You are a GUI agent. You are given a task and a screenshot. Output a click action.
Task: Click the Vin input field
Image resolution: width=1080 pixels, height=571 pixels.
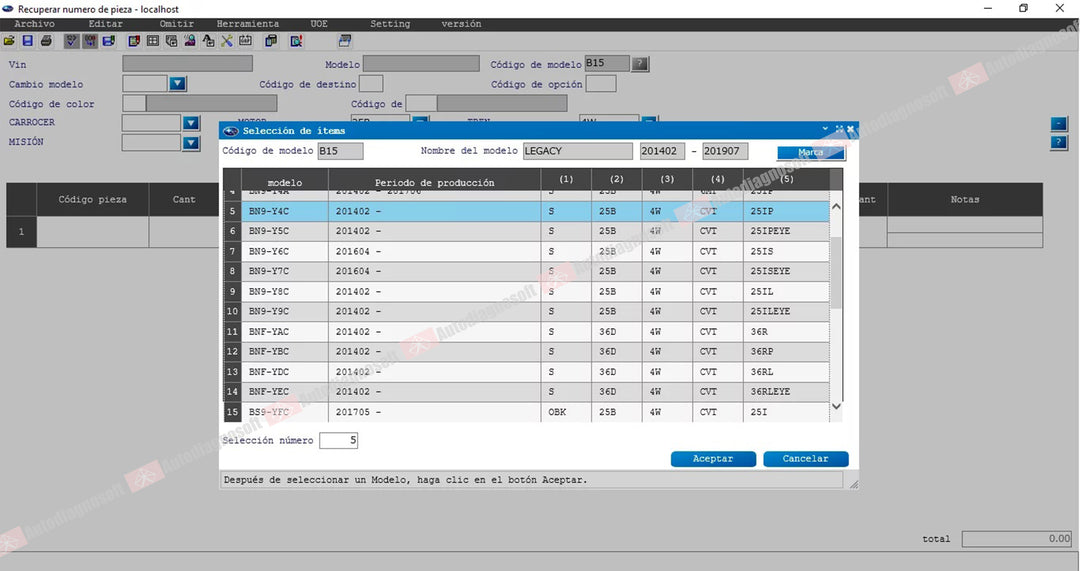click(187, 63)
